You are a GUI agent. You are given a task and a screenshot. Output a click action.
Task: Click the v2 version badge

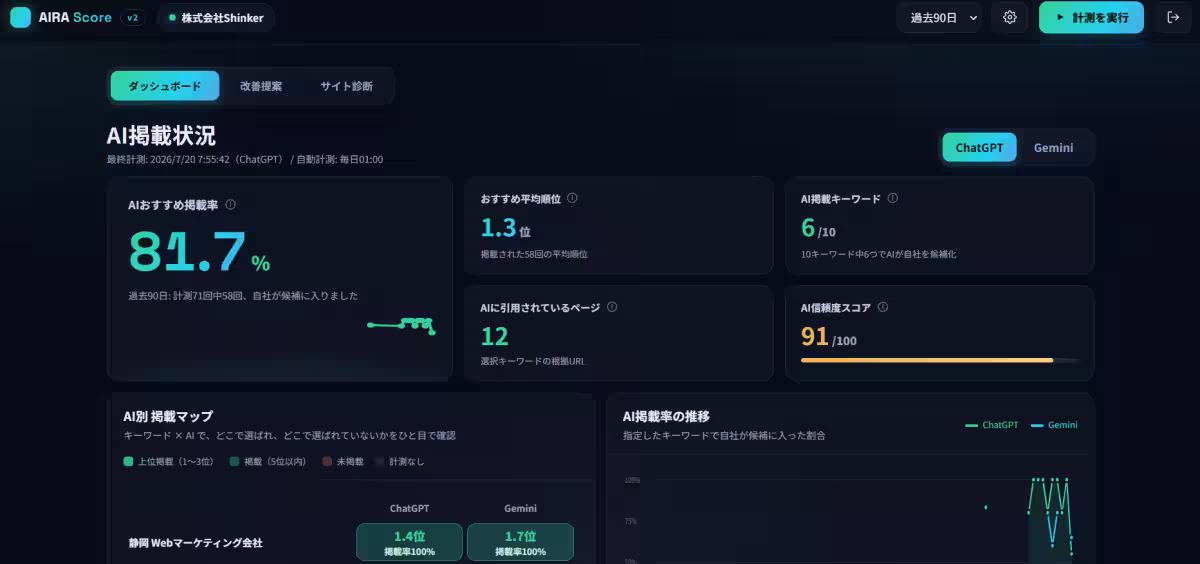(132, 17)
